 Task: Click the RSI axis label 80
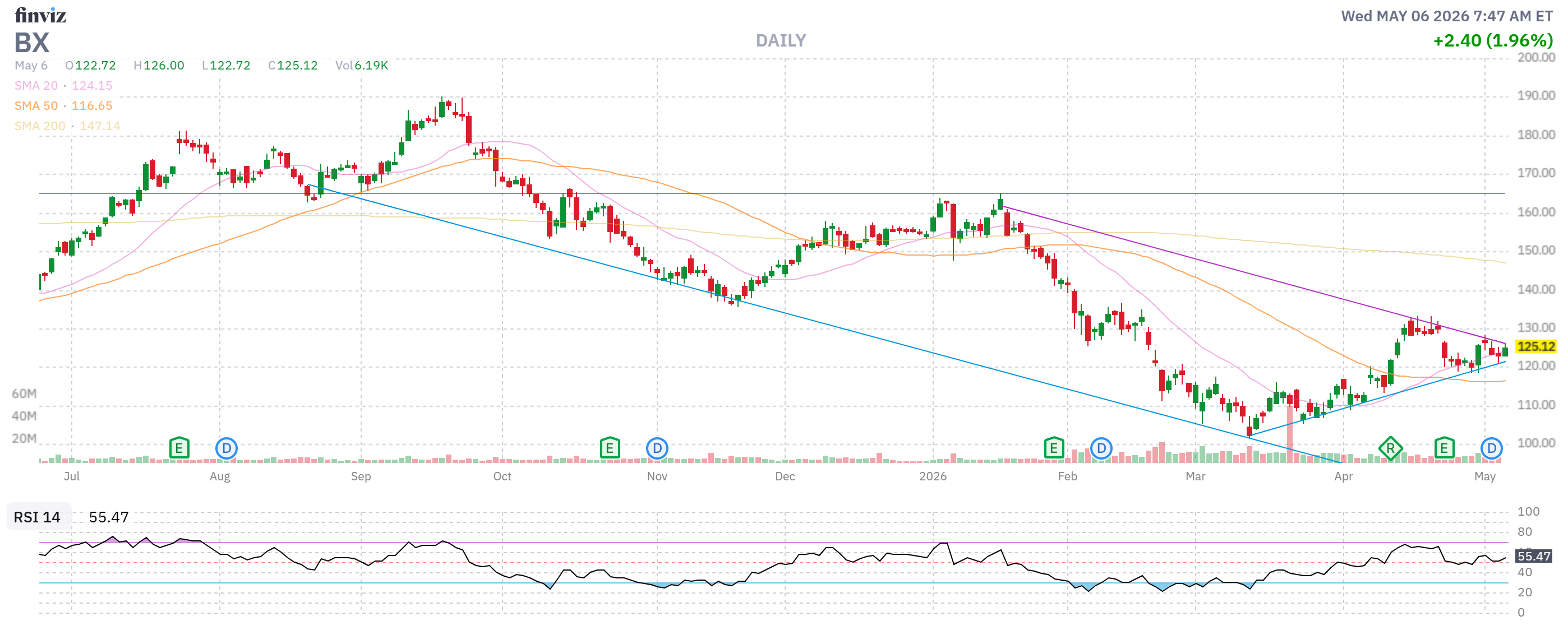tap(1525, 532)
